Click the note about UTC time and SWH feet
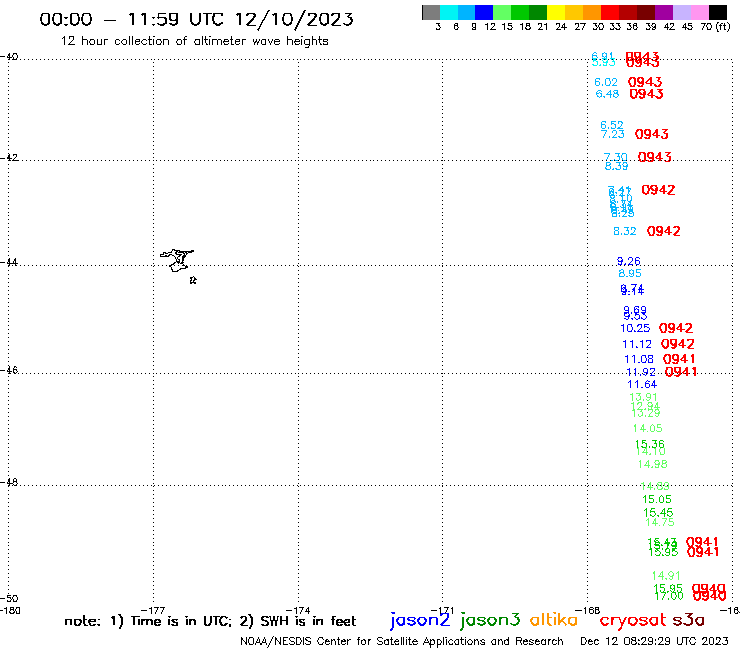This screenshot has width=740, height=650. [x=210, y=621]
